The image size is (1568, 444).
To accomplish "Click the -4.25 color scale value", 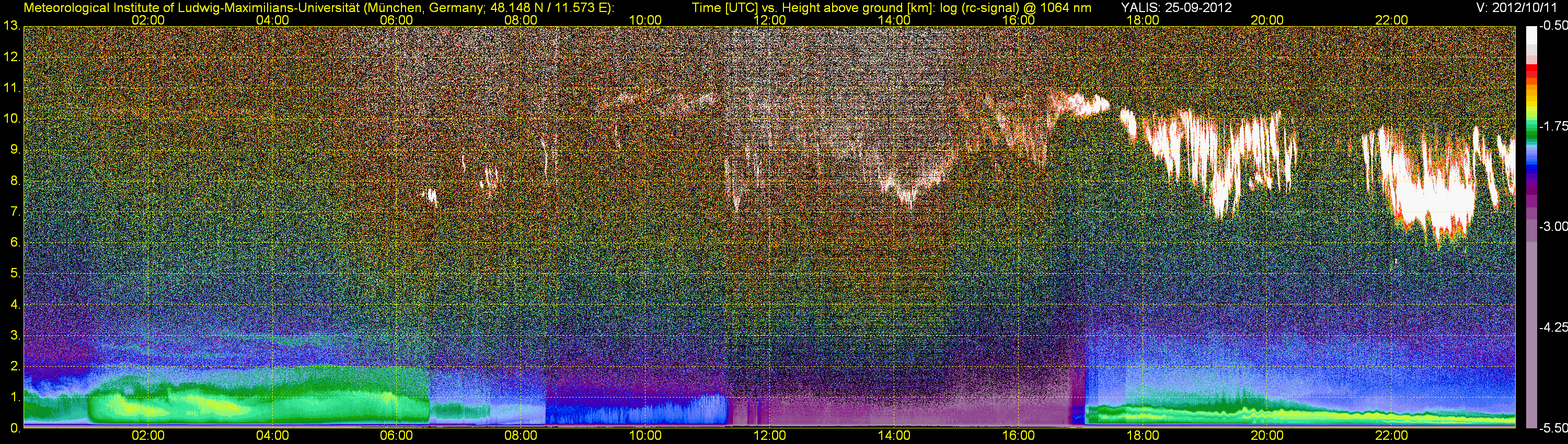I will pyautogui.click(x=1553, y=327).
